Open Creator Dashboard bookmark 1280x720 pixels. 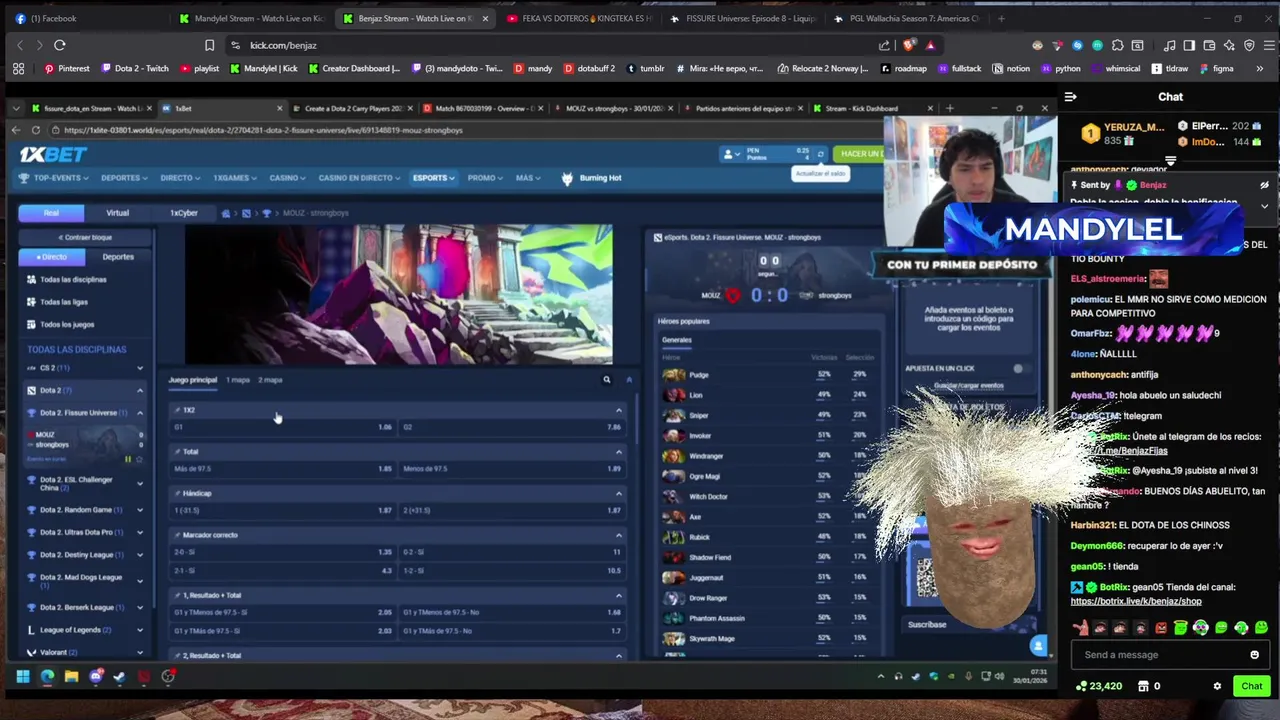354,69
